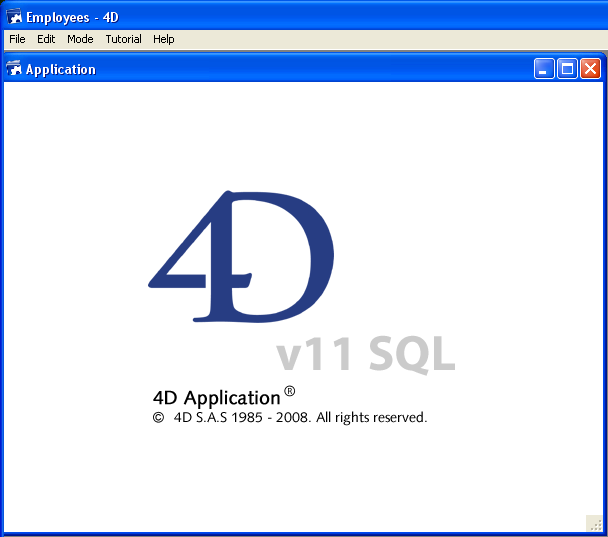This screenshot has height=537, width=608.
Task: Open the Help menu
Action: click(164, 39)
